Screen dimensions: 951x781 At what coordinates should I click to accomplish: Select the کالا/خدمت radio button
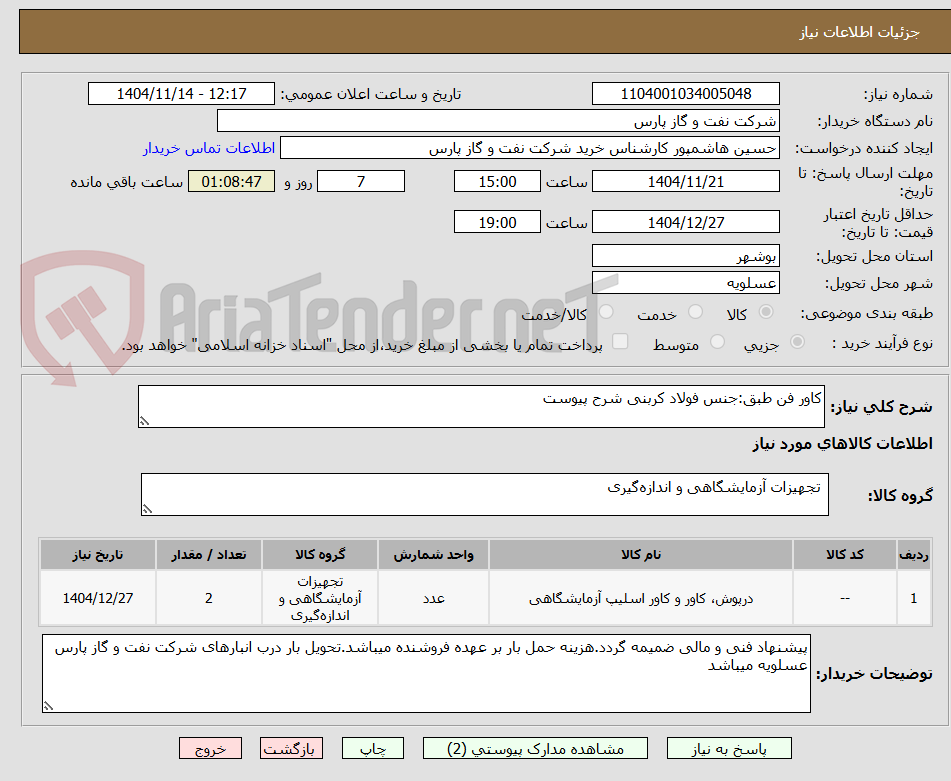606,312
